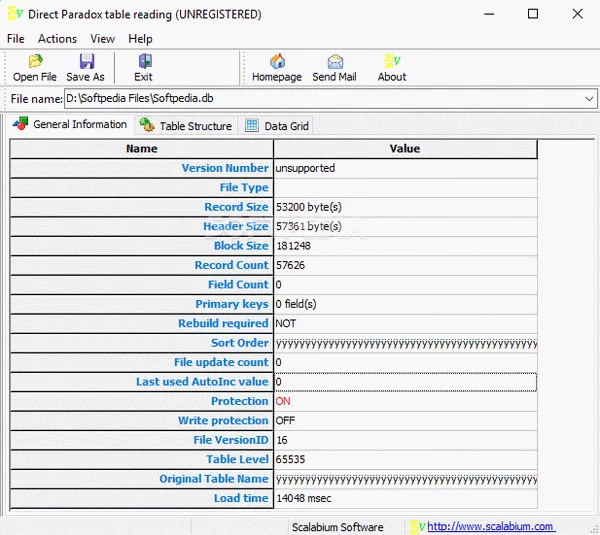Open the View menu
600x535 pixels.
click(x=102, y=39)
